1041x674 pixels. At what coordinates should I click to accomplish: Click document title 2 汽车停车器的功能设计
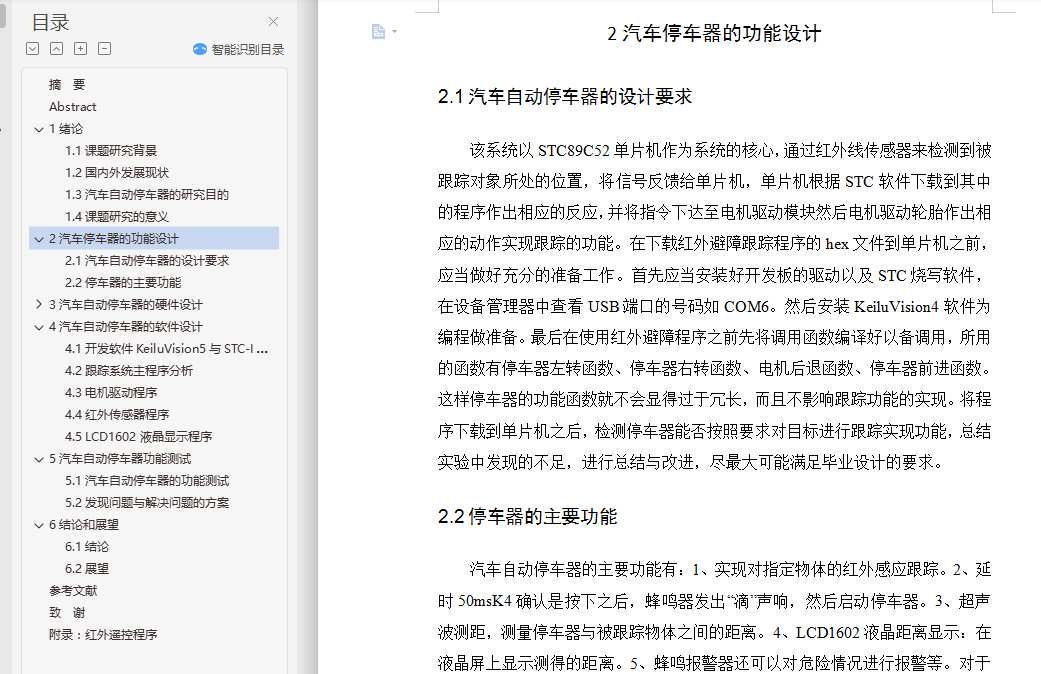coord(714,33)
